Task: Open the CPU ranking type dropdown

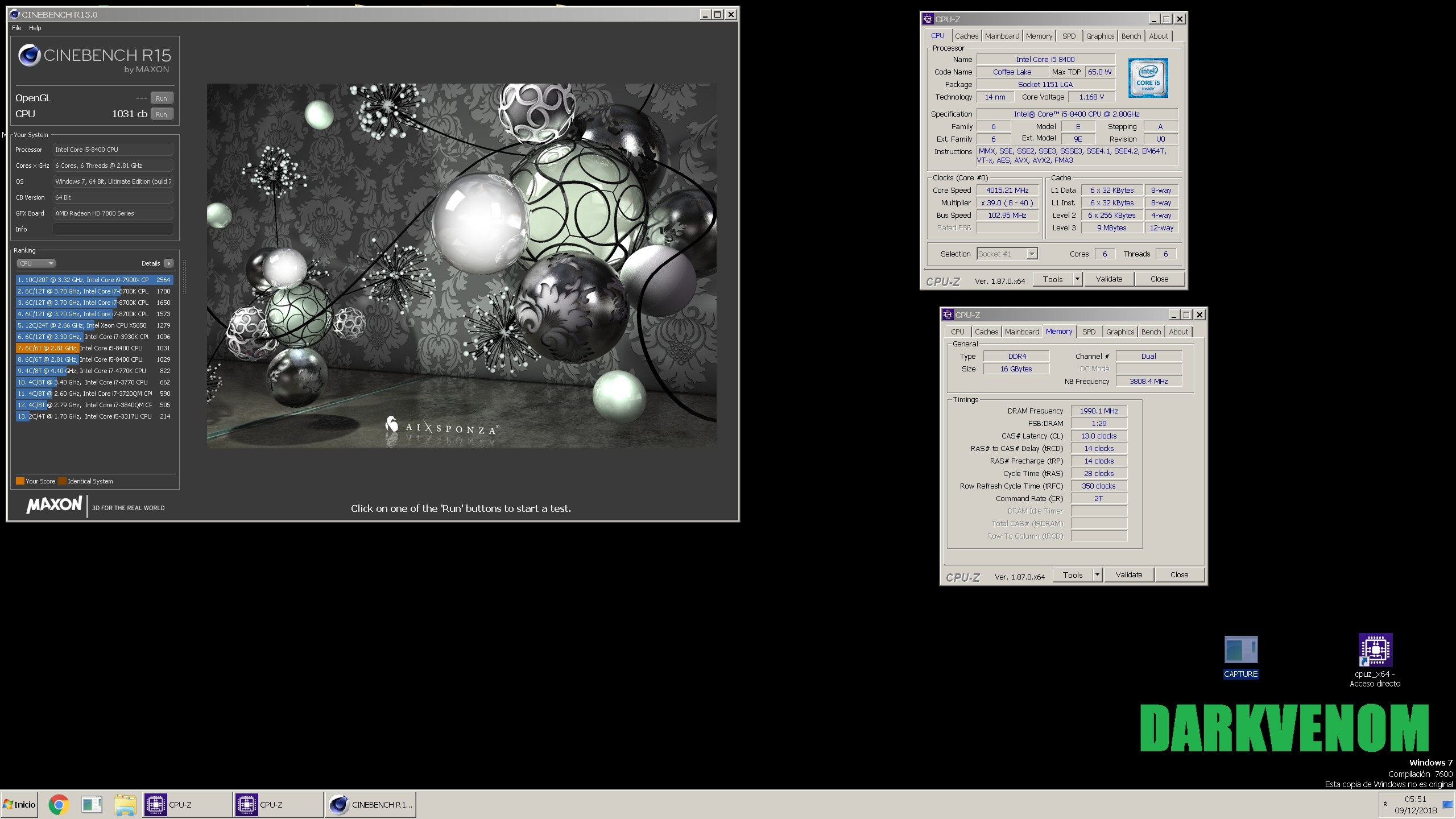Action: (36, 263)
